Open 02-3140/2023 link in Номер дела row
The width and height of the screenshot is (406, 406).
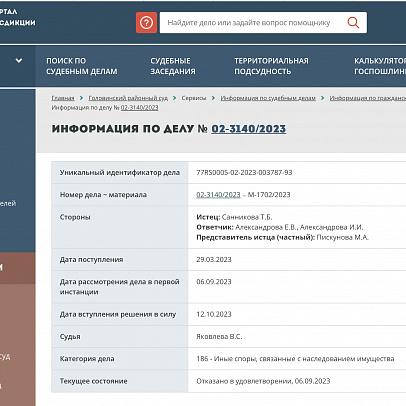click(218, 195)
